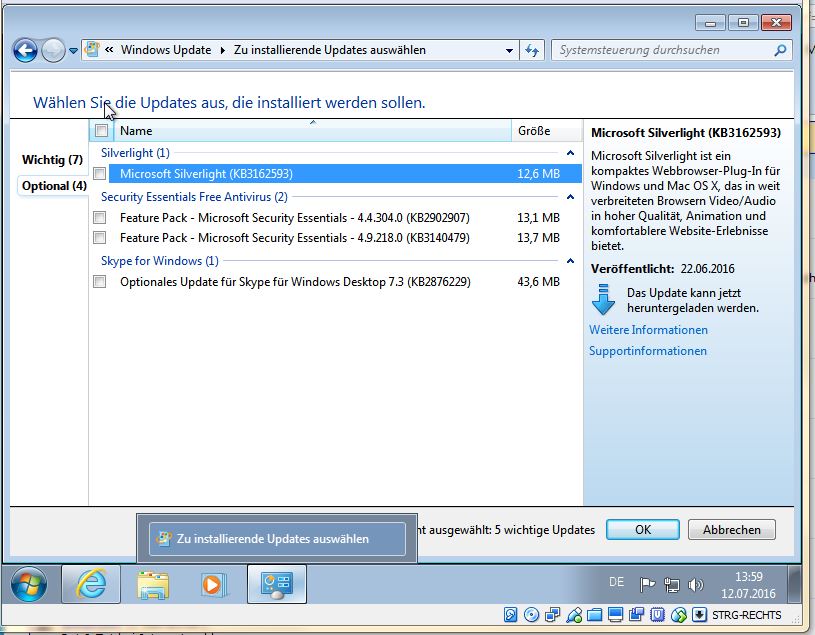
Task: Click the Zu installierende Updates auswählen breadcrumb
Action: click(330, 50)
